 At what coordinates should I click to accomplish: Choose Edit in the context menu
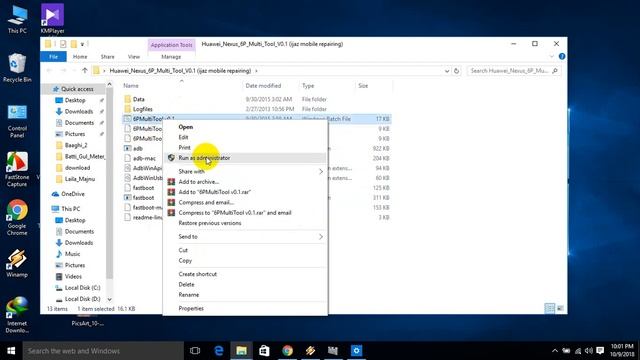click(246, 137)
